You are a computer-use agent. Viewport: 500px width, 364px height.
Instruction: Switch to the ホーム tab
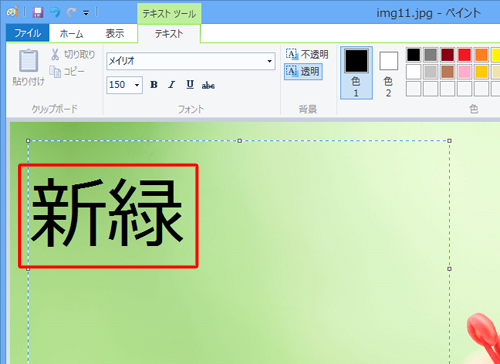point(71,33)
